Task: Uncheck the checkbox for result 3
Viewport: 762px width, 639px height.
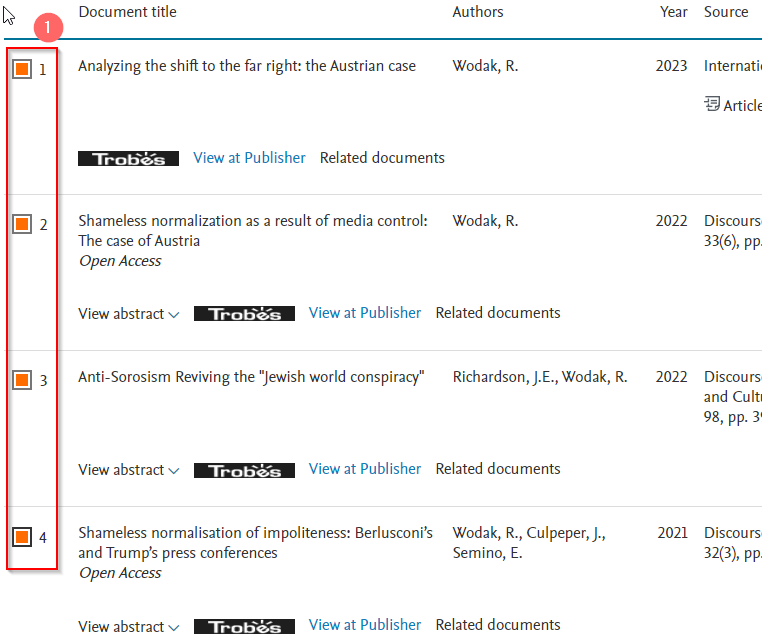Action: tap(22, 380)
